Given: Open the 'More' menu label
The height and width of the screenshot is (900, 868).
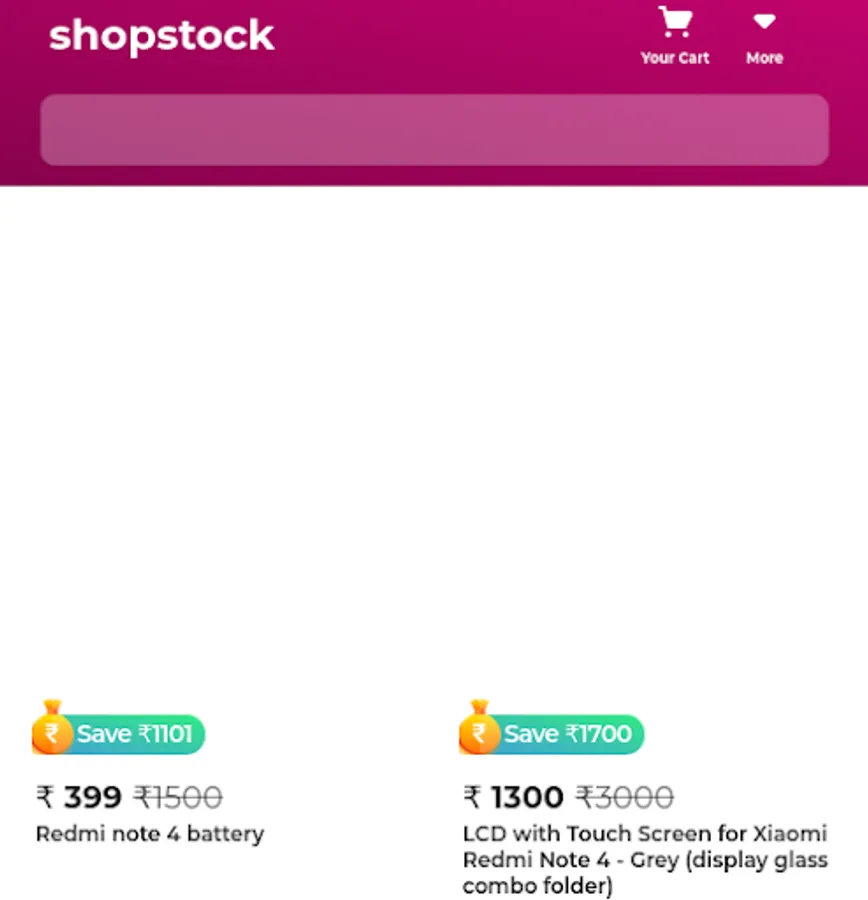Looking at the screenshot, I should point(764,58).
